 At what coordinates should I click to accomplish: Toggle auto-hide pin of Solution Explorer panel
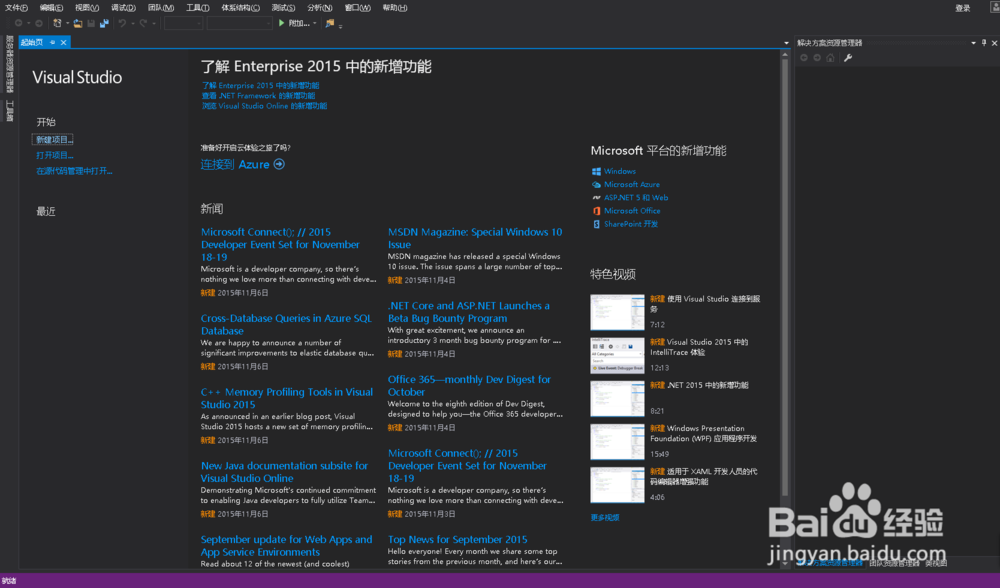[984, 43]
